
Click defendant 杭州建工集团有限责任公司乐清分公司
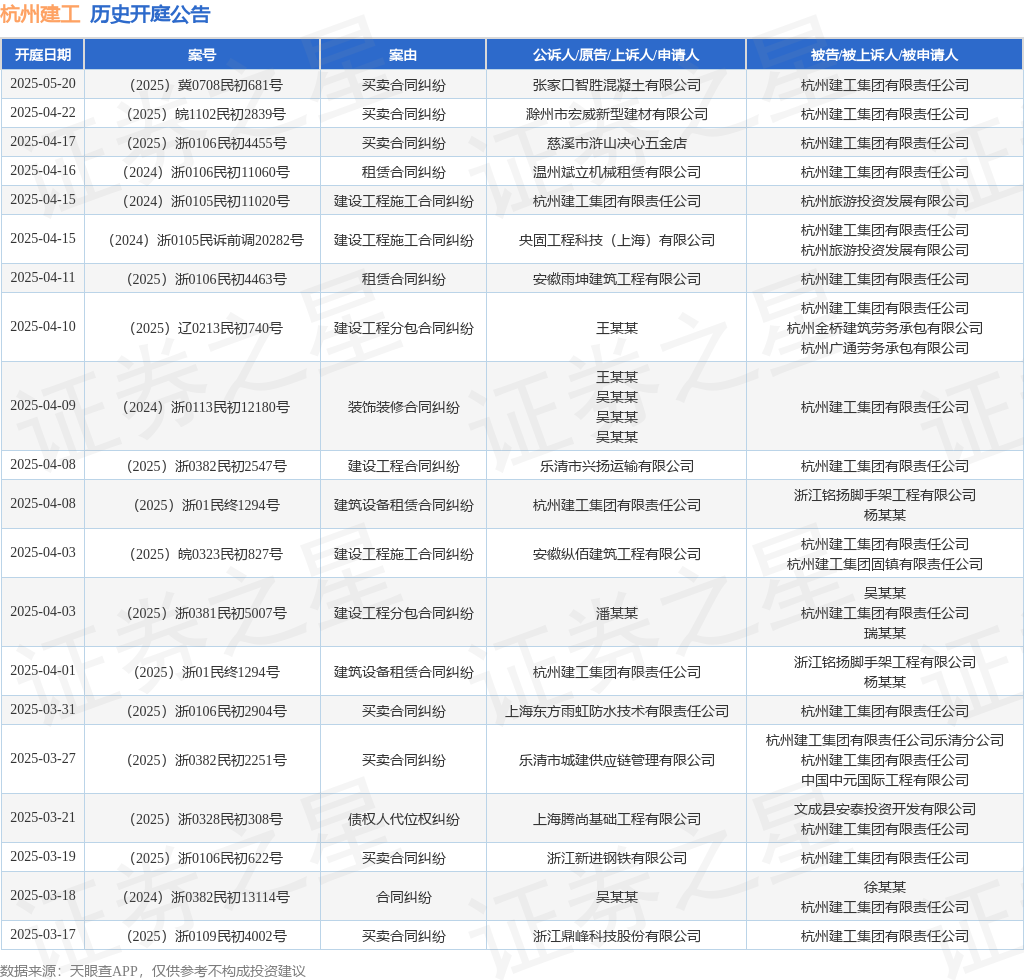885,740
